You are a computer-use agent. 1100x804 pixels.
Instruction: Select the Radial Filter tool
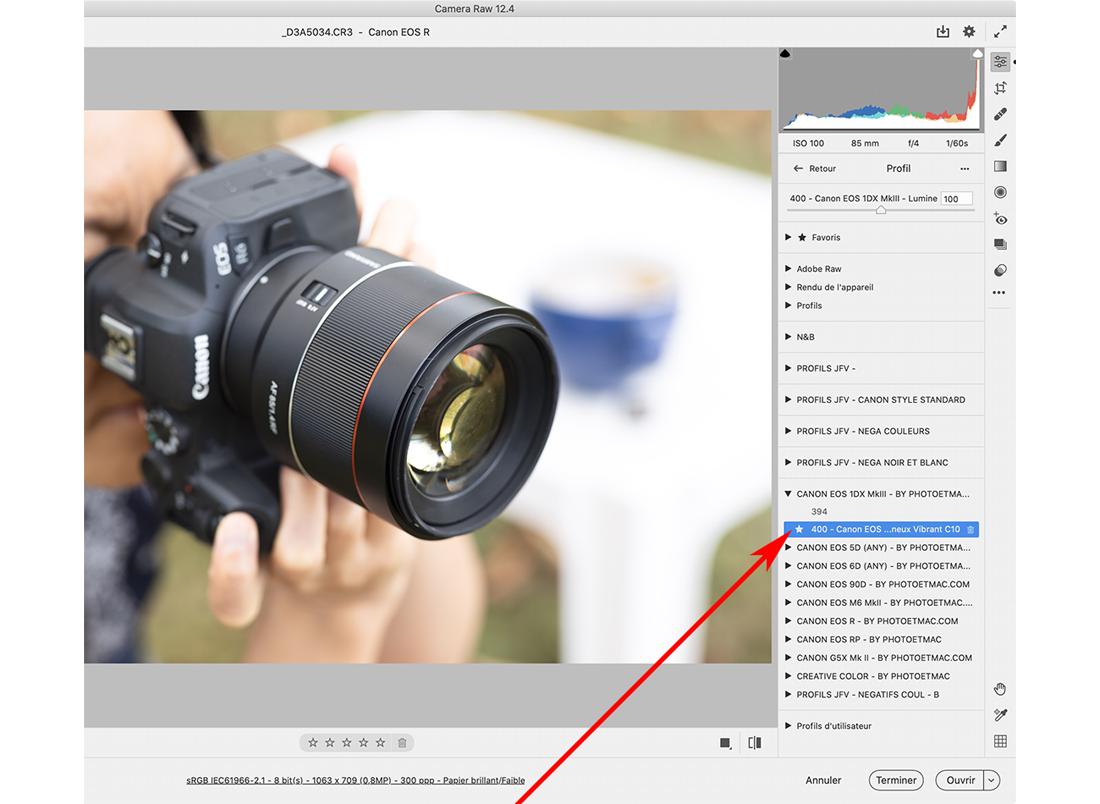pos(1000,192)
